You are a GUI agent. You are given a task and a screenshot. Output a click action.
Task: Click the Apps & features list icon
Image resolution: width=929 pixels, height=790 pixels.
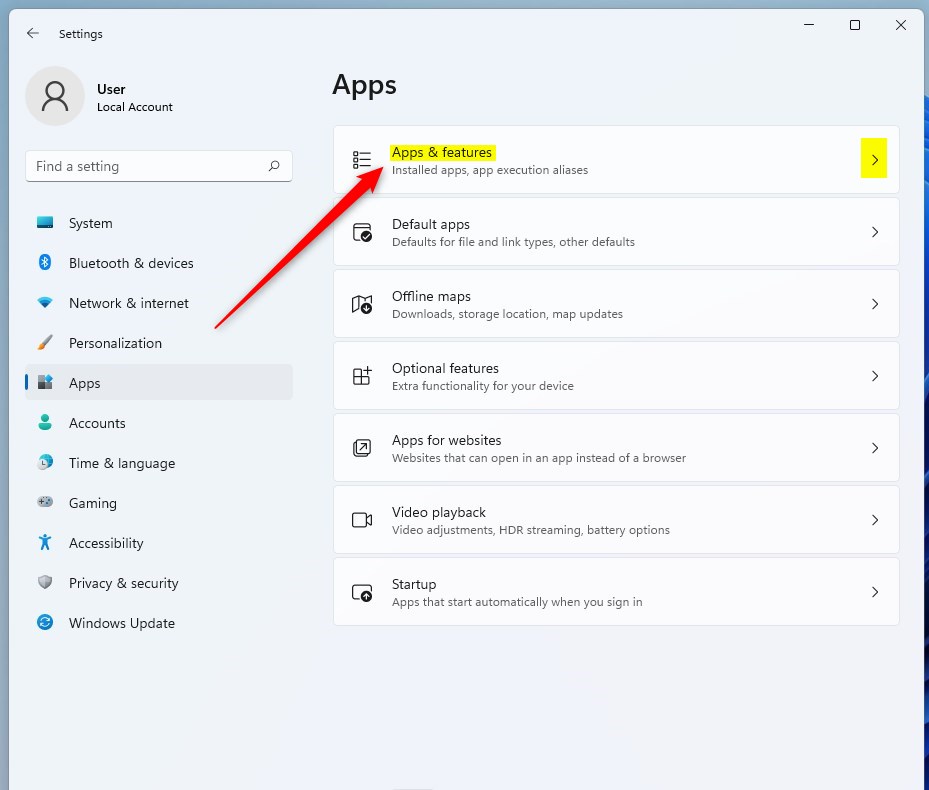(361, 158)
